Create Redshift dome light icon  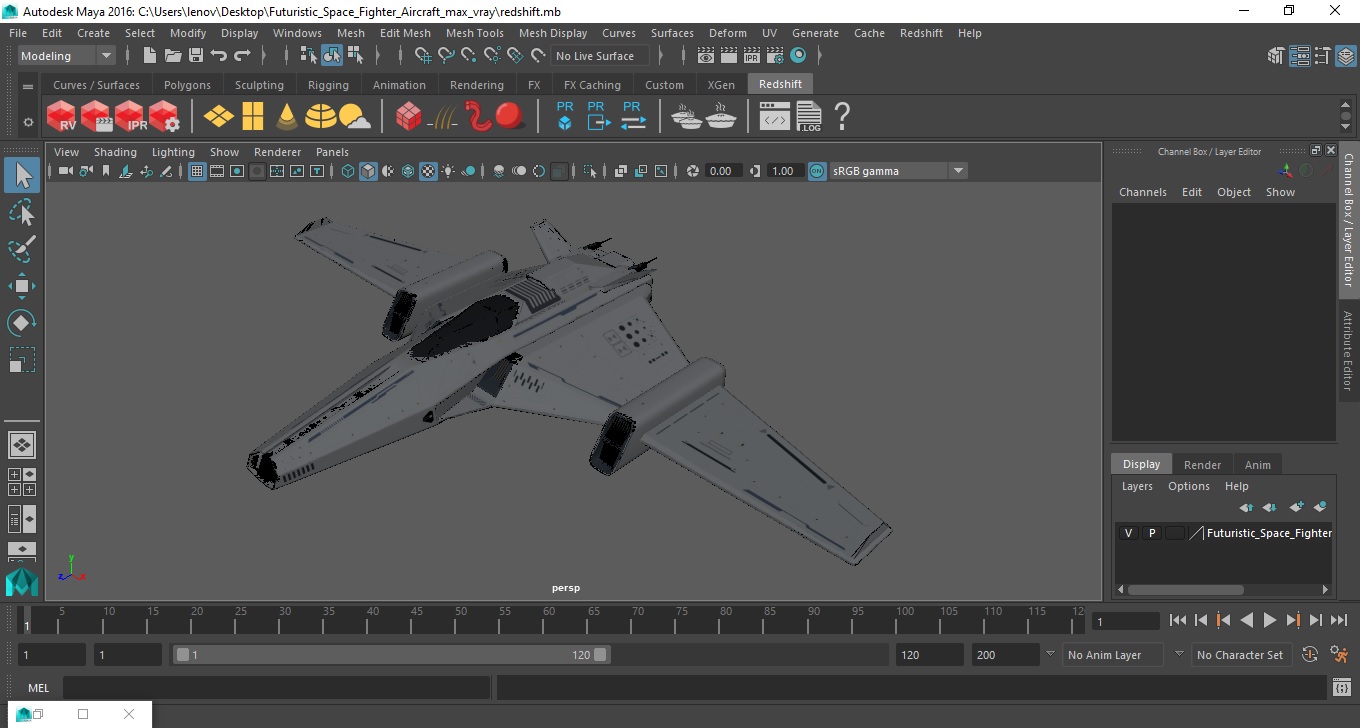[321, 117]
